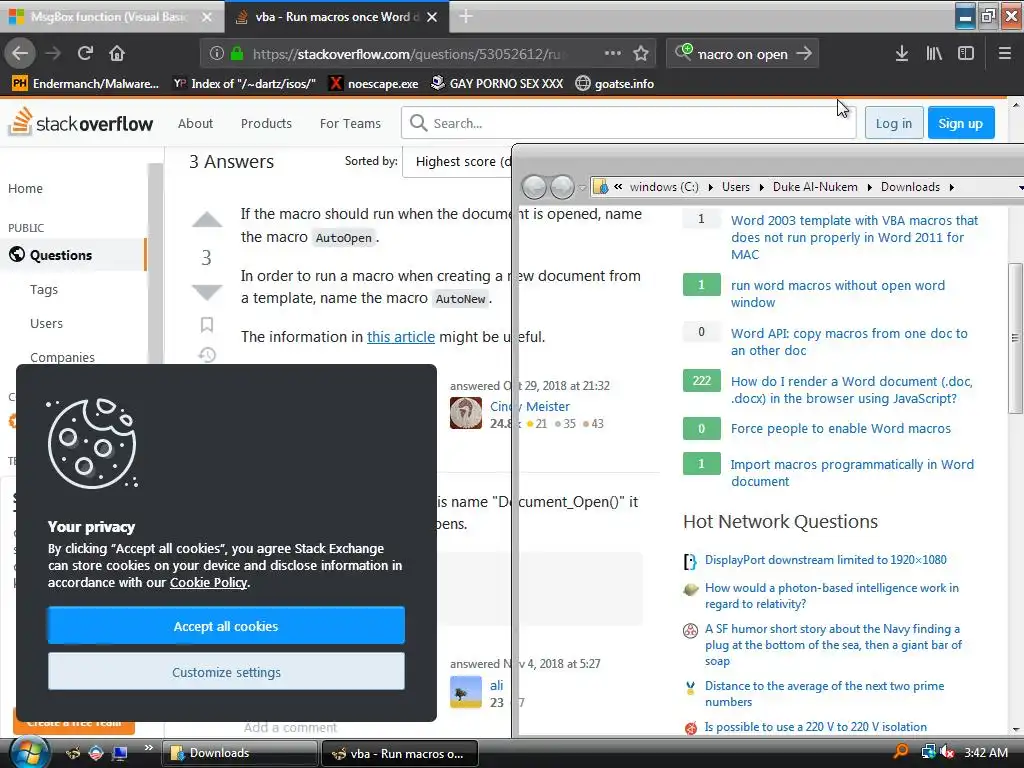The image size is (1024, 768).
Task: Open Tags in left sidebar
Action: pos(44,289)
